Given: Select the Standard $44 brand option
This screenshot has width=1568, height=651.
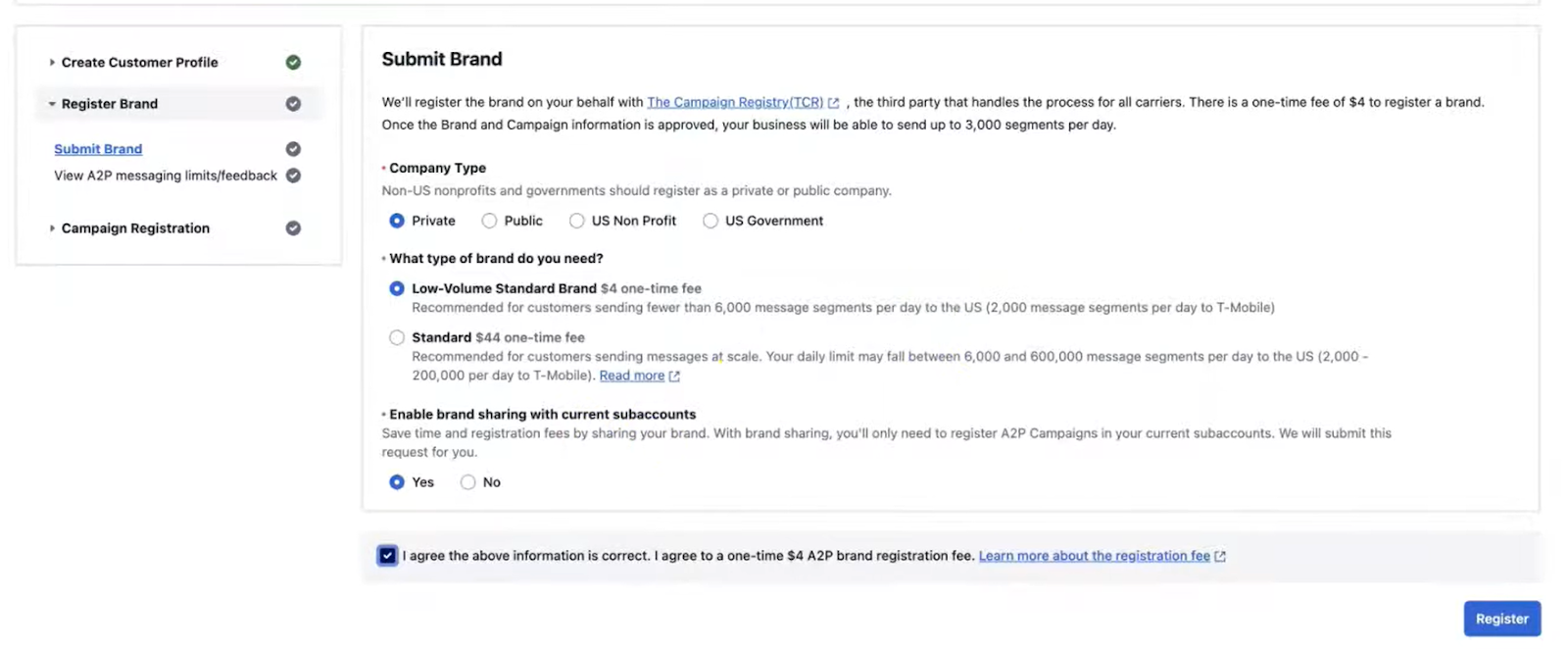Looking at the screenshot, I should pyautogui.click(x=397, y=337).
